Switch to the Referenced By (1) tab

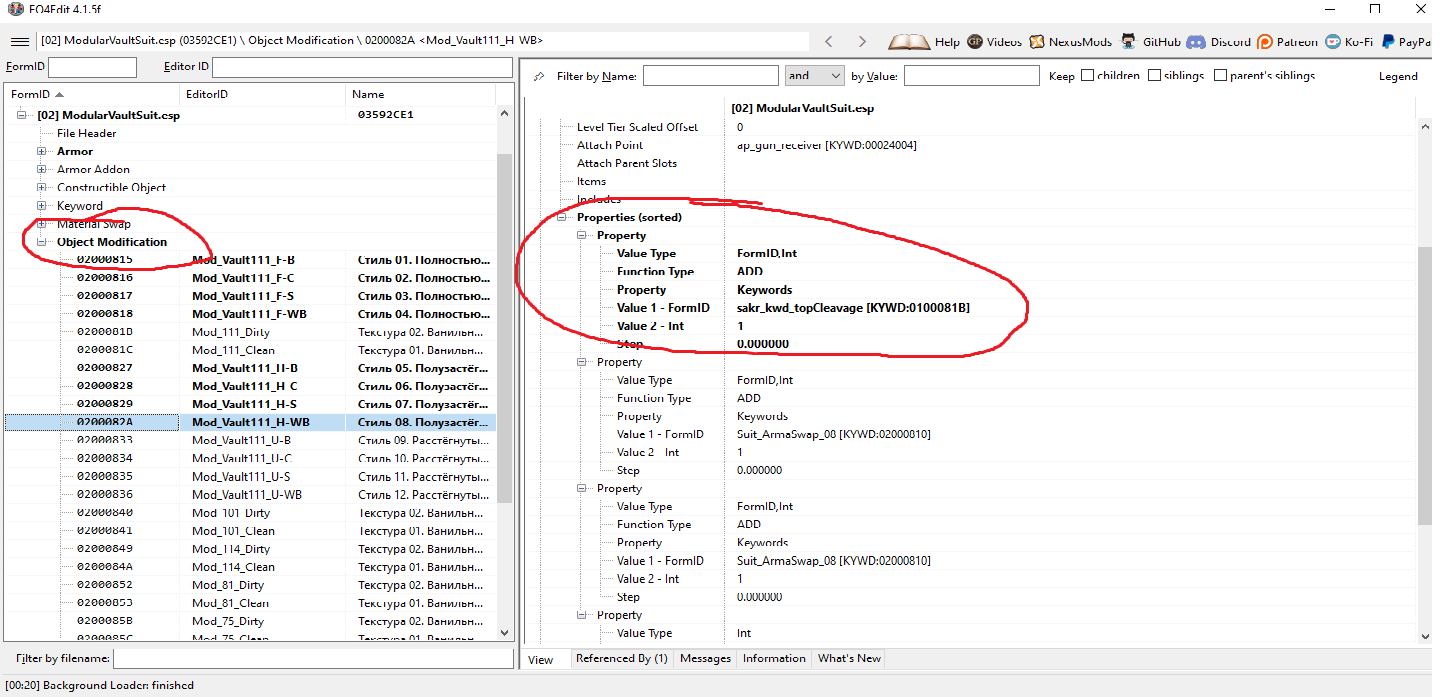tap(621, 658)
